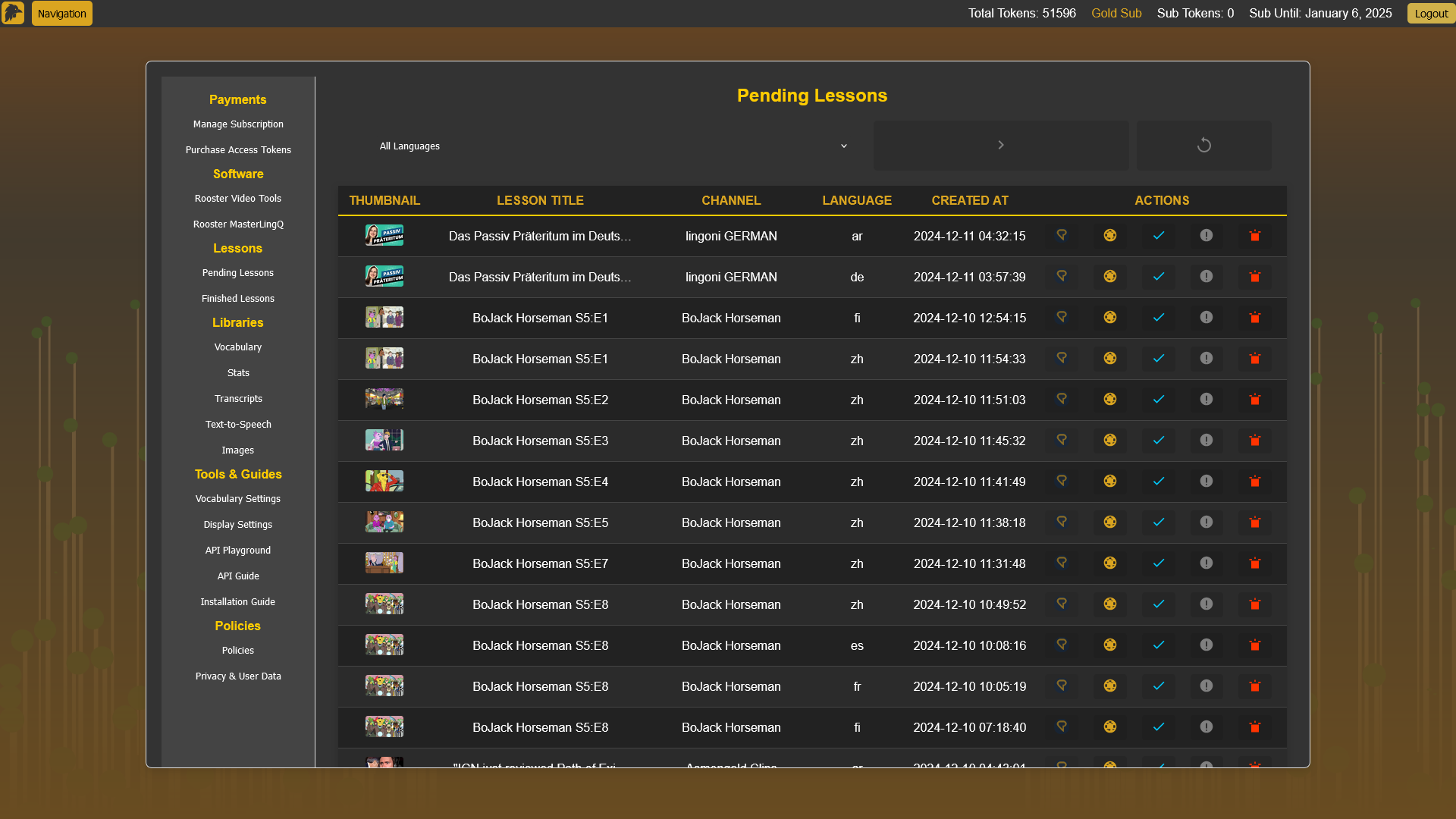This screenshot has width=1456, height=819.
Task: Open Manage Subscription in the sidebar
Action: [x=238, y=124]
